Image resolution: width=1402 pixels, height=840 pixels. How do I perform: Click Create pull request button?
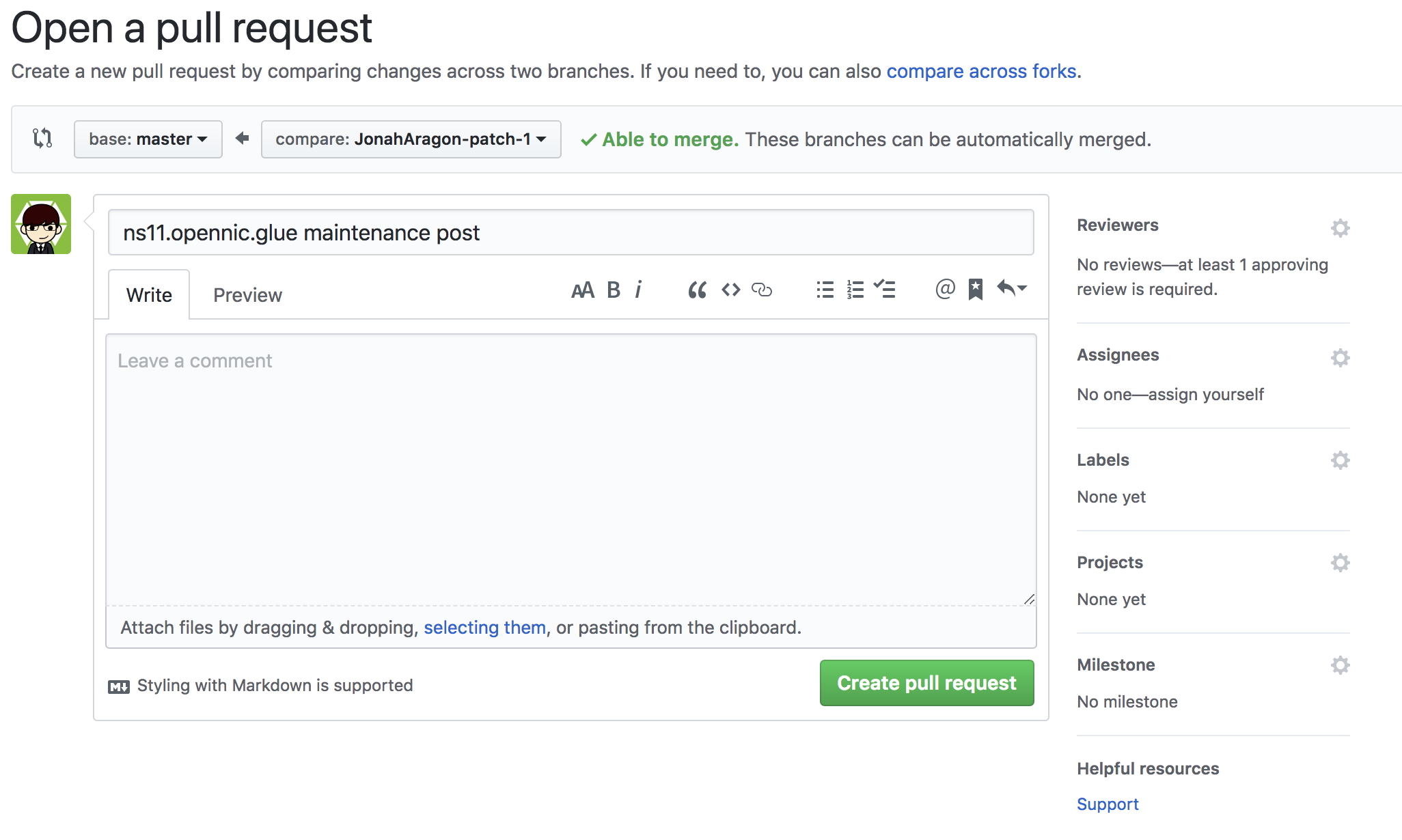tap(926, 683)
